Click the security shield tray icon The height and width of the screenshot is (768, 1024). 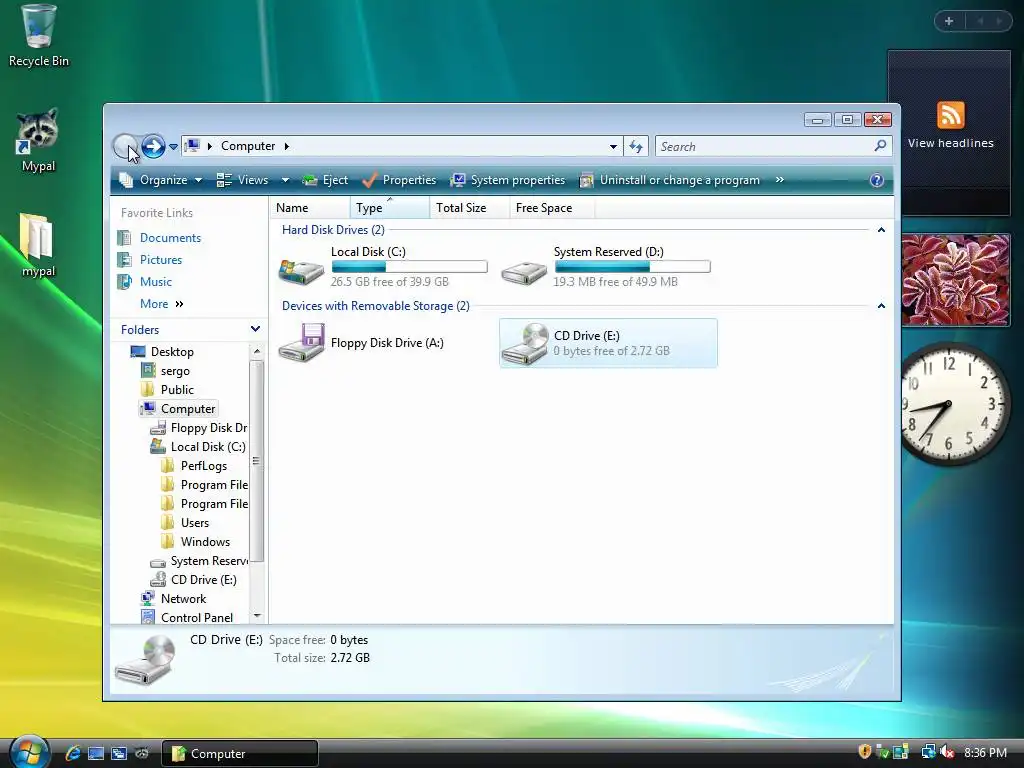point(865,752)
